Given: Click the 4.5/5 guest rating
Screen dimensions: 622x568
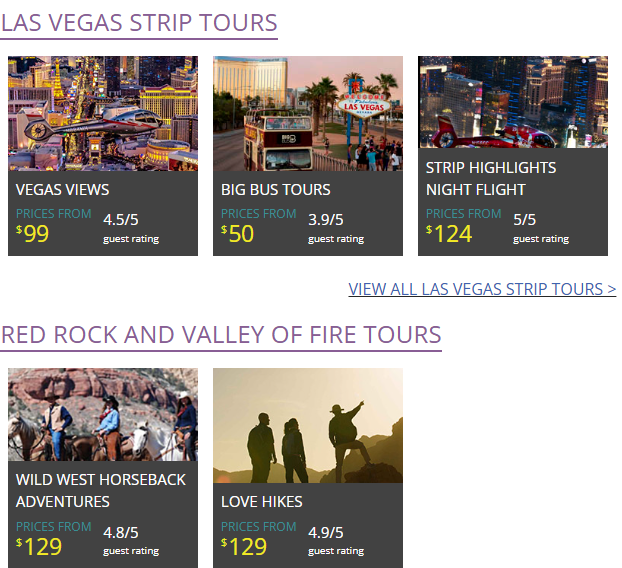Looking at the screenshot, I should [121, 220].
